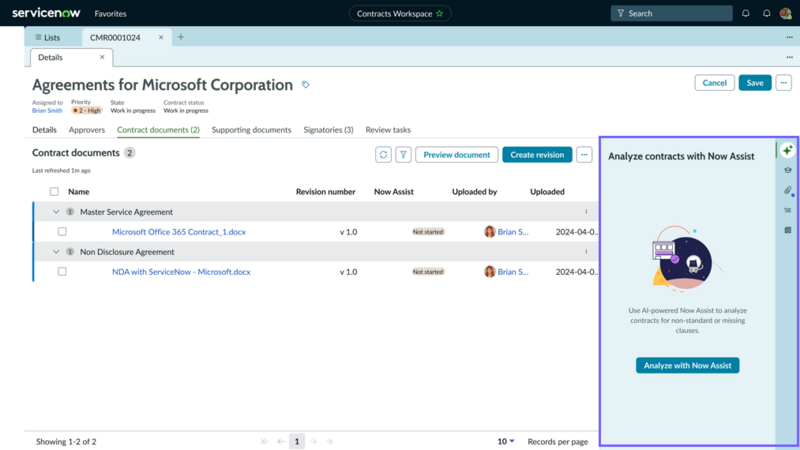Switch to the Lists tab
The image size is (800, 450).
pos(47,37)
